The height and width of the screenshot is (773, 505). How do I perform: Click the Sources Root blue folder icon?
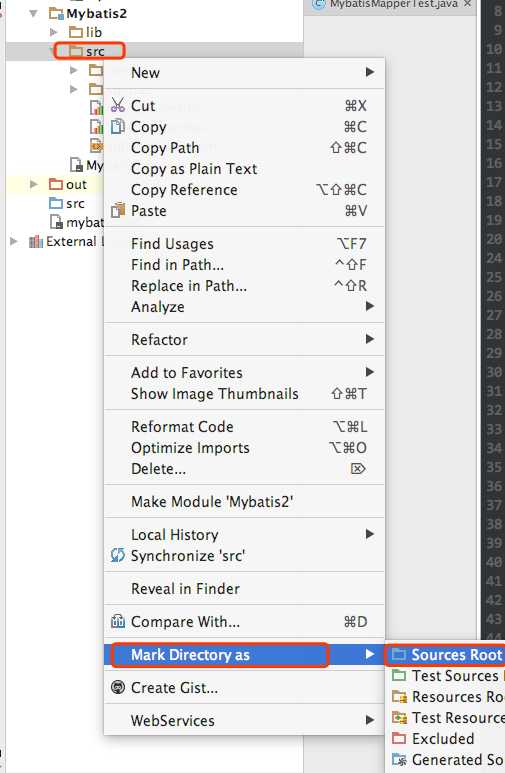[x=398, y=655]
